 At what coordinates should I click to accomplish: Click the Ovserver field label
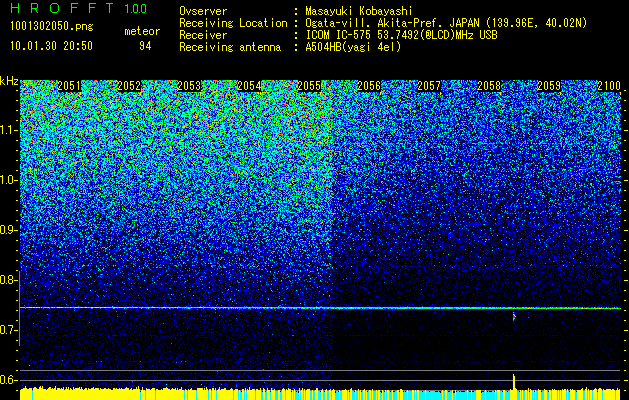pos(203,11)
